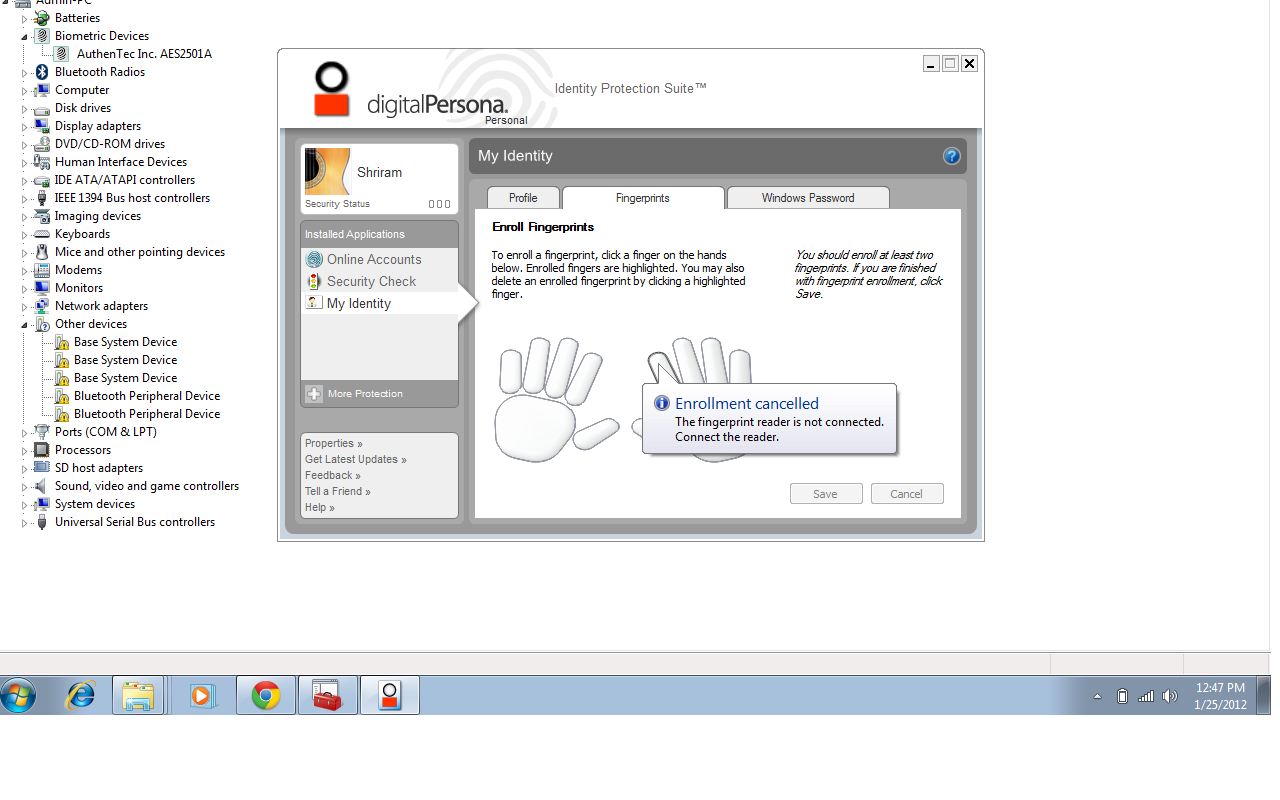
Task: Click Get Latest Updates link
Action: (x=356, y=459)
